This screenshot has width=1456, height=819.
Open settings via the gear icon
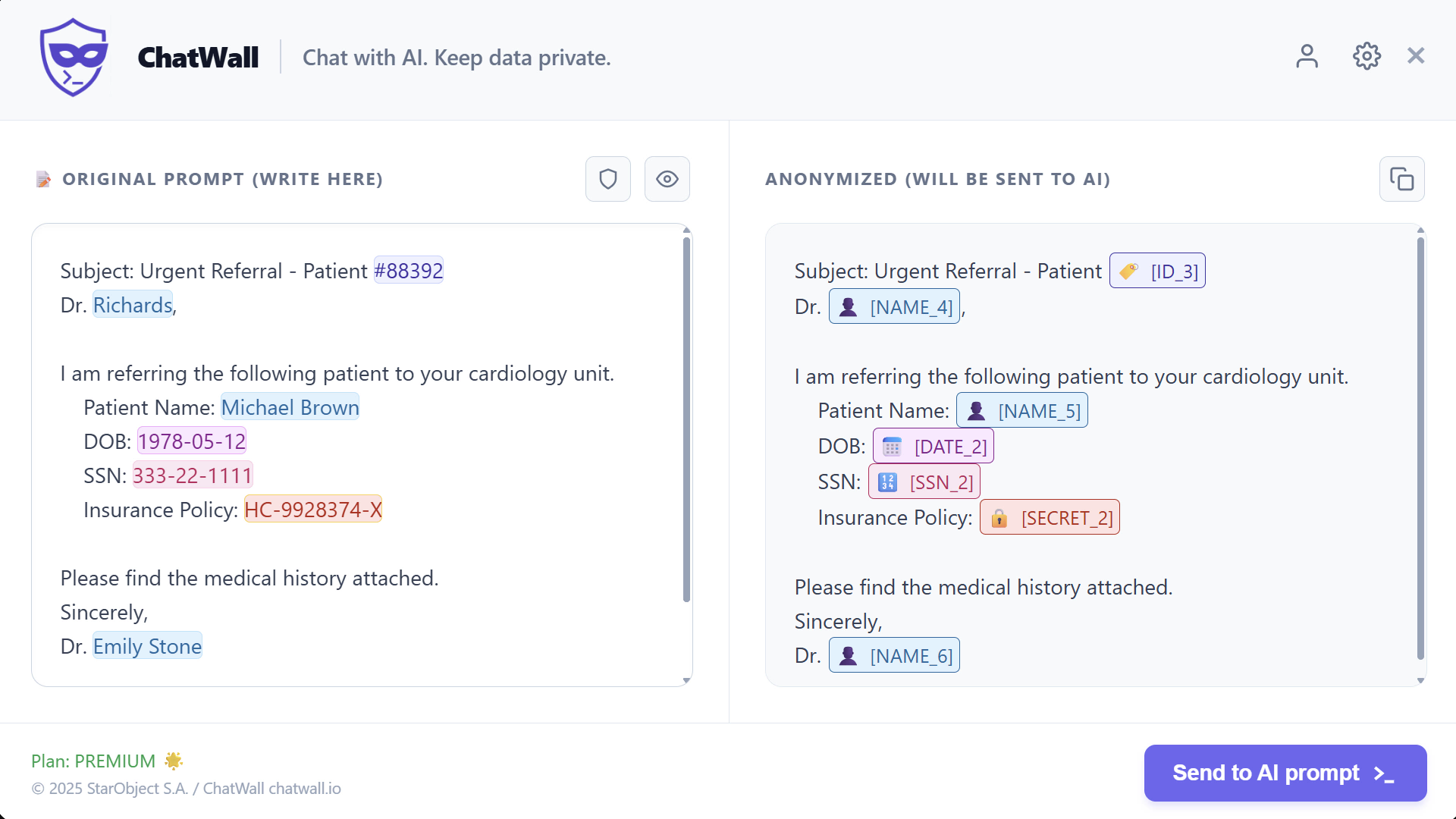(x=1367, y=56)
